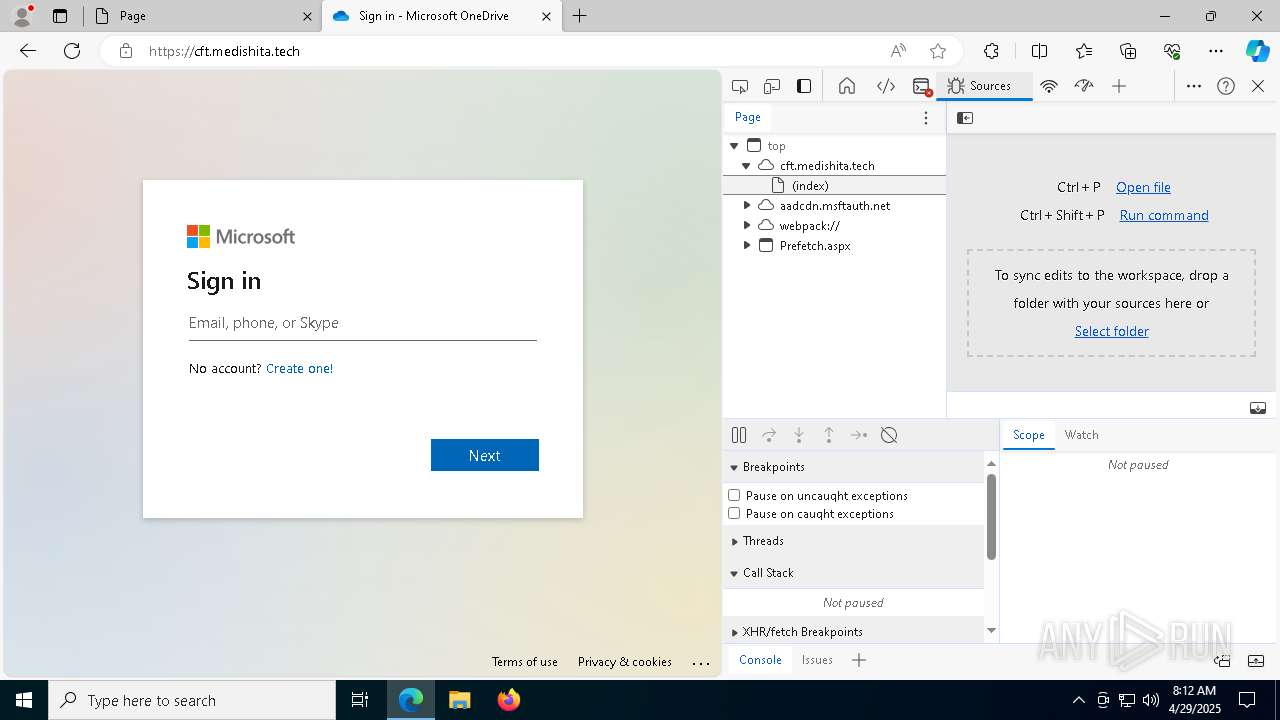1280x720 pixels.
Task: Open the Issues drawer tab
Action: [x=817, y=660]
